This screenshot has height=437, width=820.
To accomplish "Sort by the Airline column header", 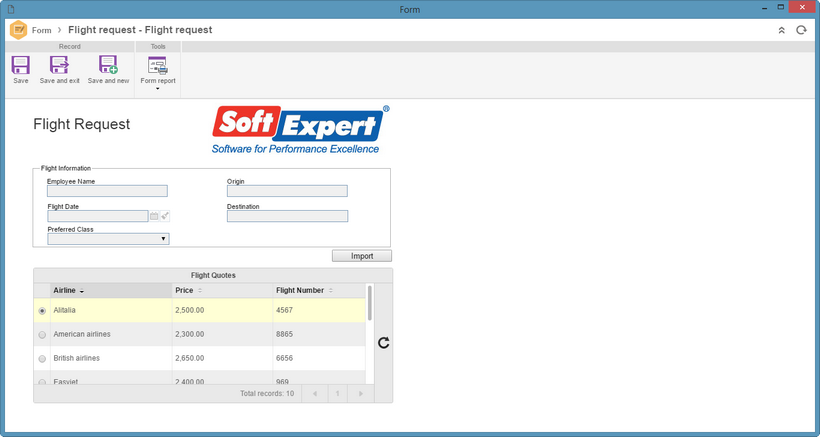I will tap(111, 291).
